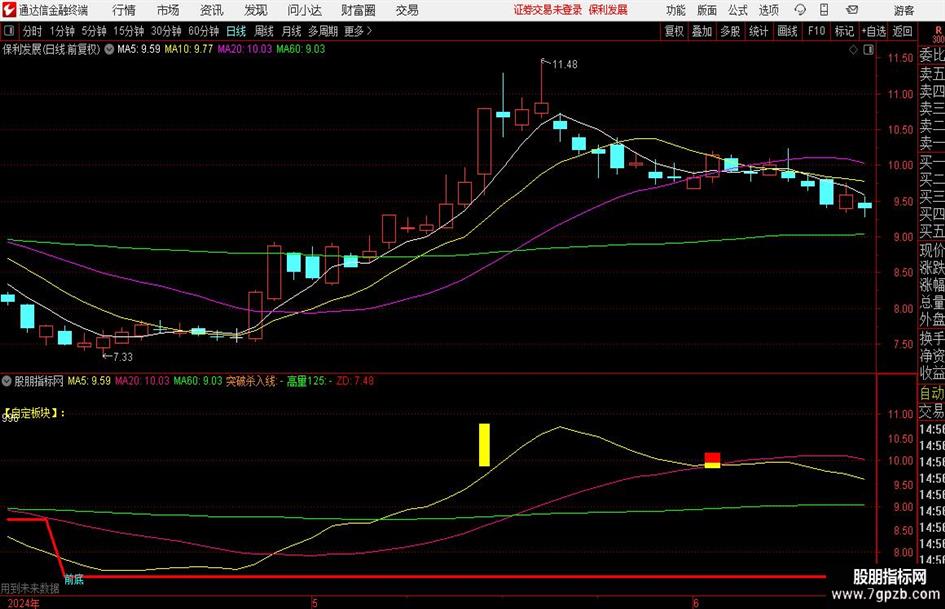The height and width of the screenshot is (609, 945).
Task: Click the green MA60: 9.03 label in main chart
Action: coord(300,49)
